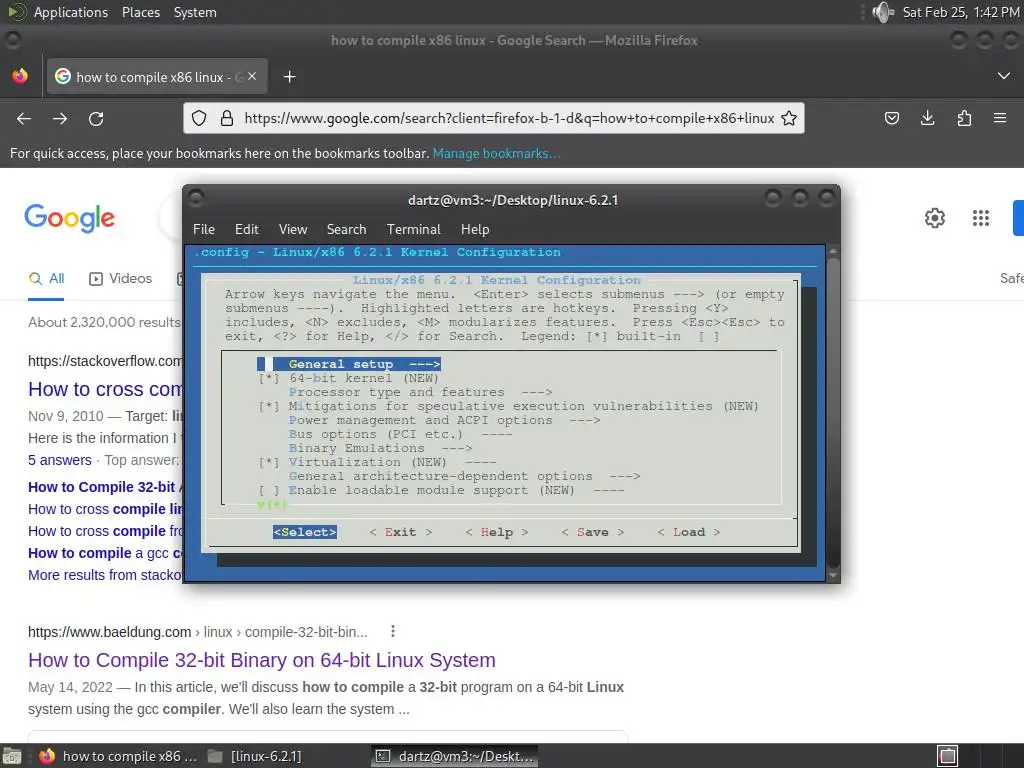The height and width of the screenshot is (768, 1024).
Task: Click Manage bookmarks link
Action: [x=496, y=153]
